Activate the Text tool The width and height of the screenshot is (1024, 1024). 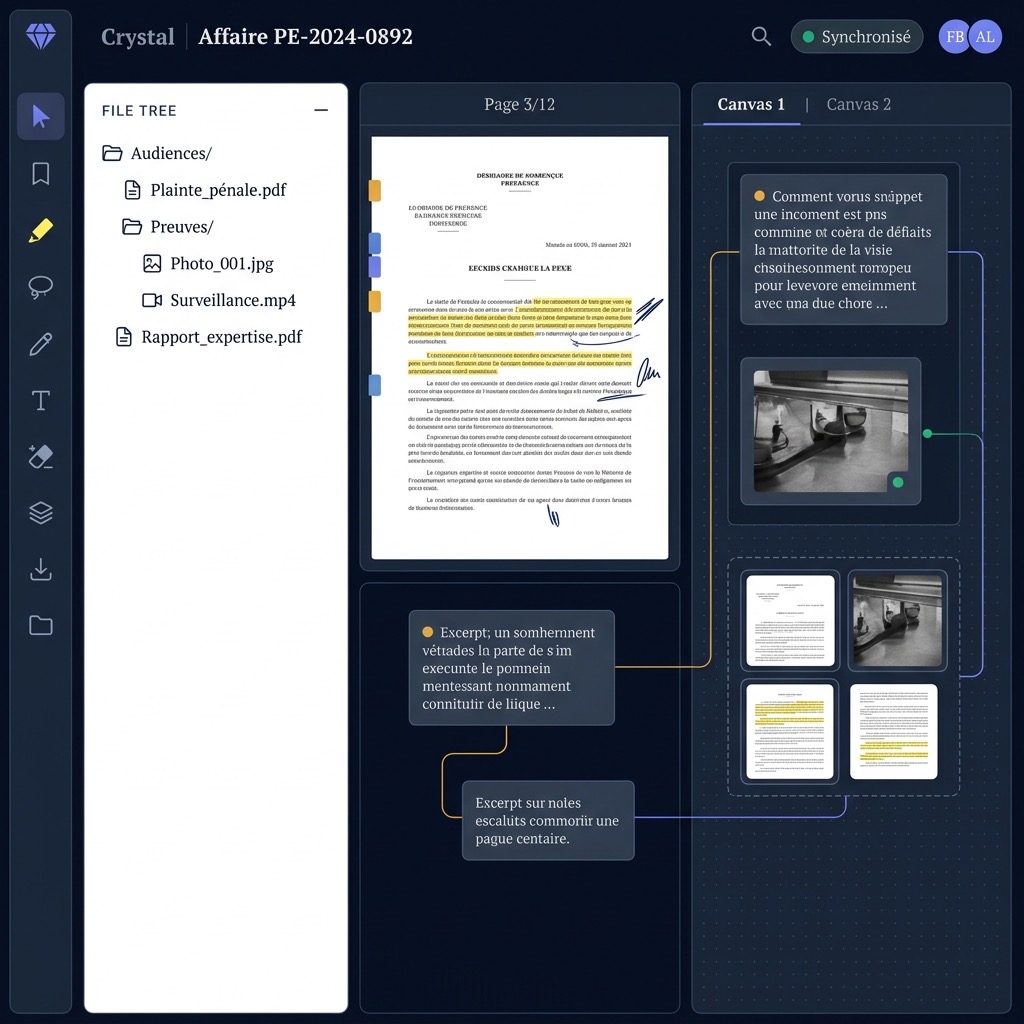click(40, 400)
